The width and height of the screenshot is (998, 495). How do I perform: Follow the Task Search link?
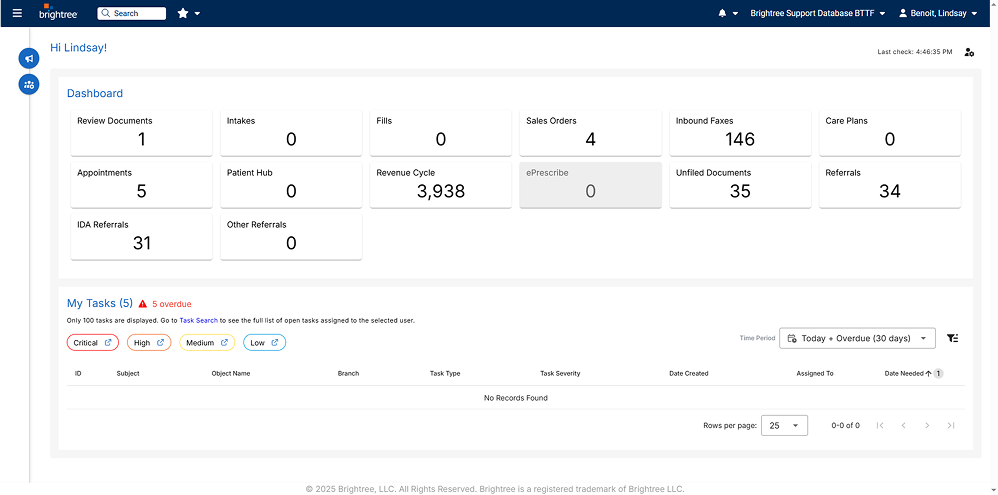(x=200, y=321)
